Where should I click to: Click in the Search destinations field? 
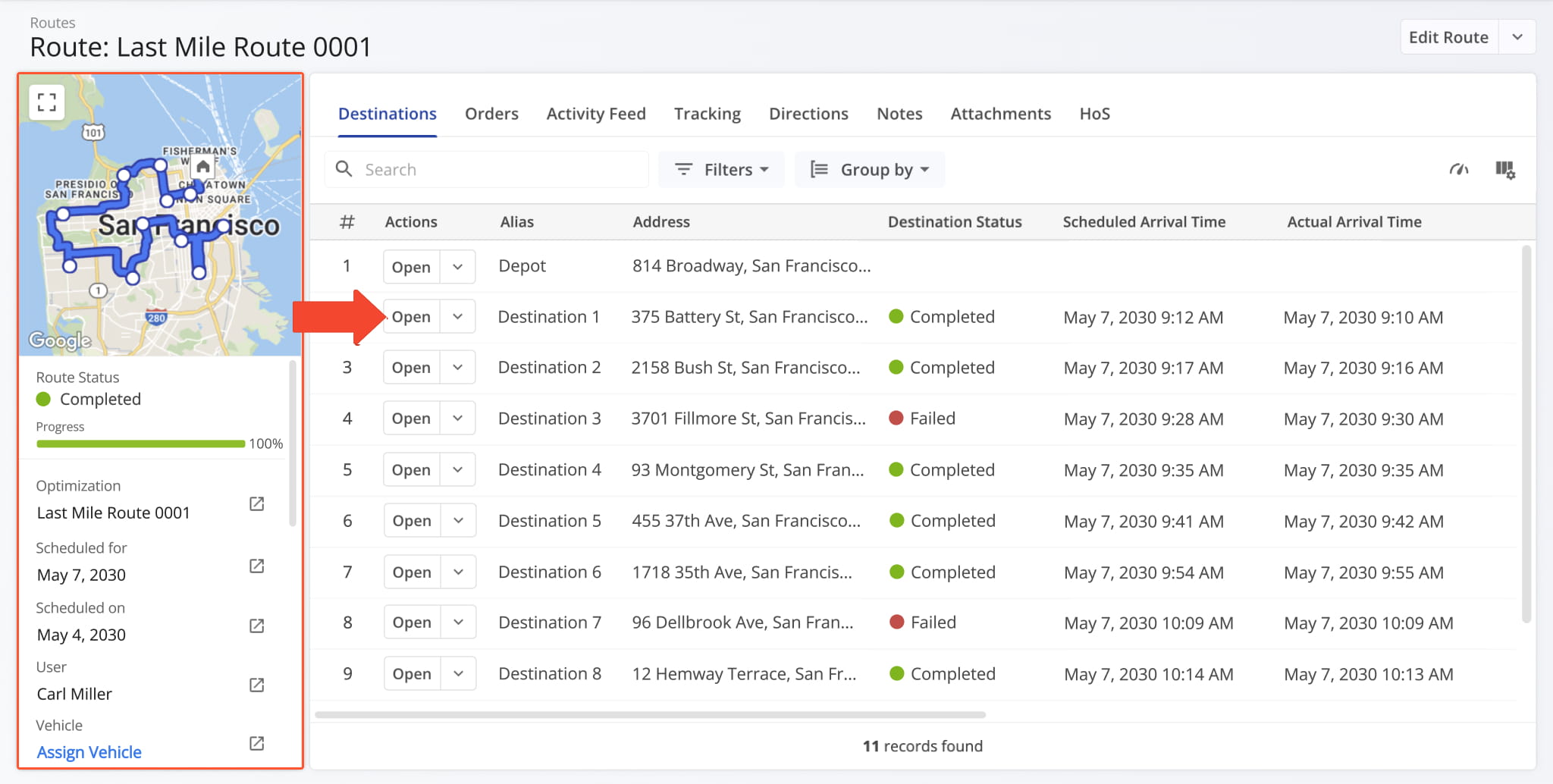pos(500,170)
